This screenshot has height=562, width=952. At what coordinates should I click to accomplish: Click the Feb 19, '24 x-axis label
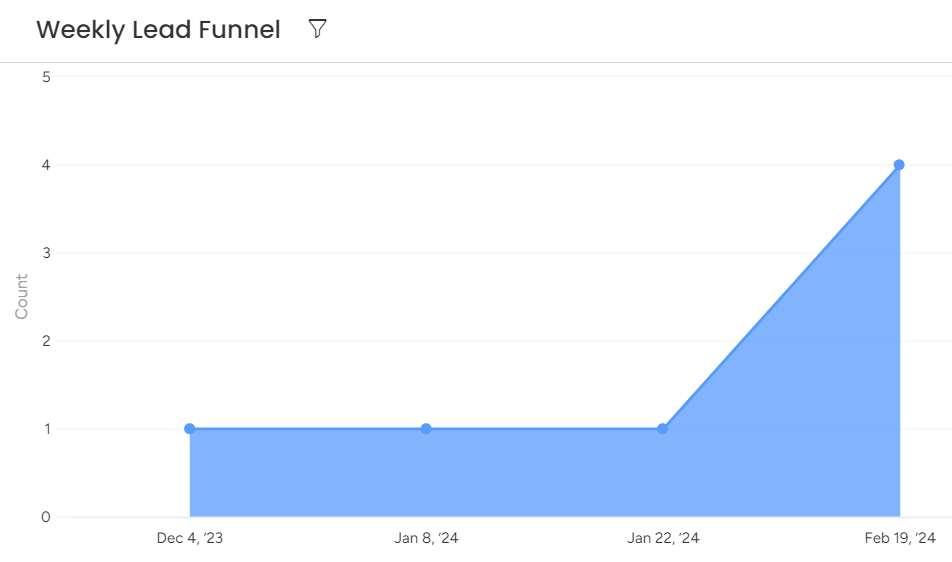(x=900, y=538)
